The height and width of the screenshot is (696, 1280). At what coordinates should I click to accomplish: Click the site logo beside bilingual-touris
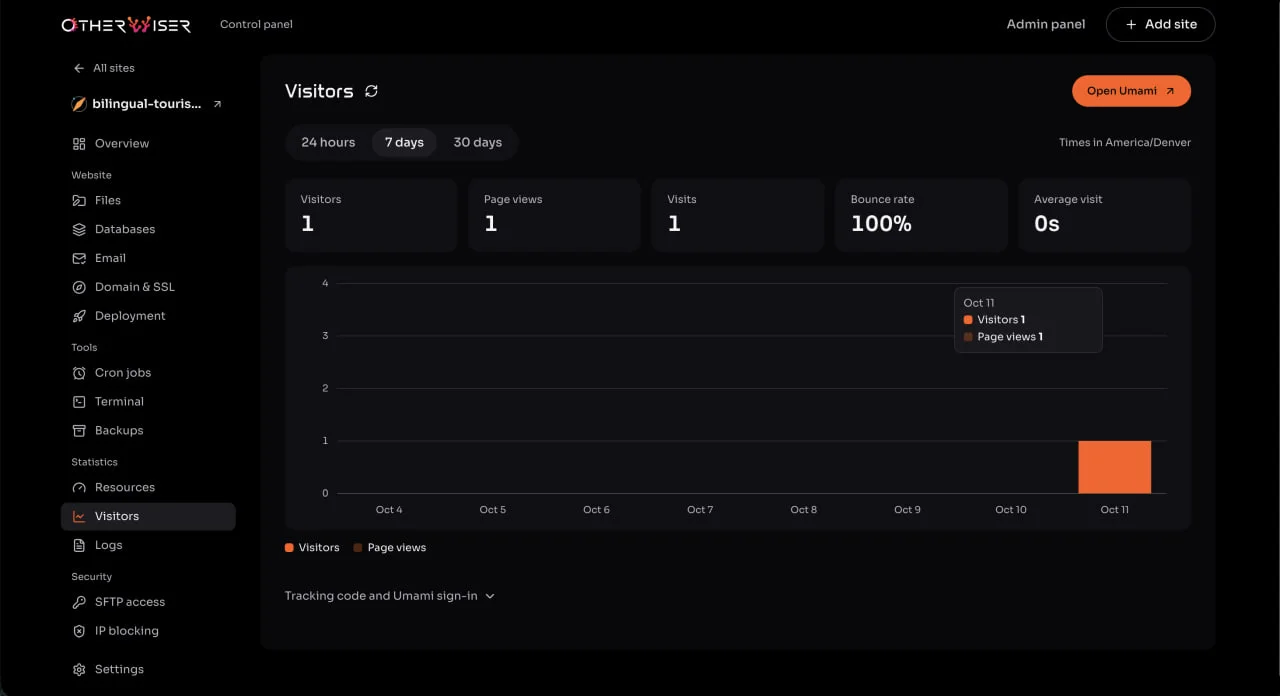[x=79, y=104]
